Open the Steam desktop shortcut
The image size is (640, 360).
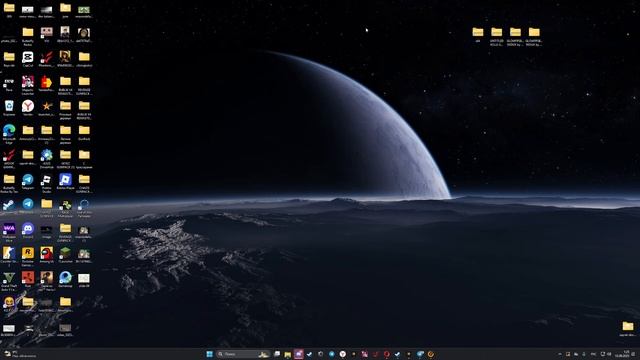(x=9, y=204)
